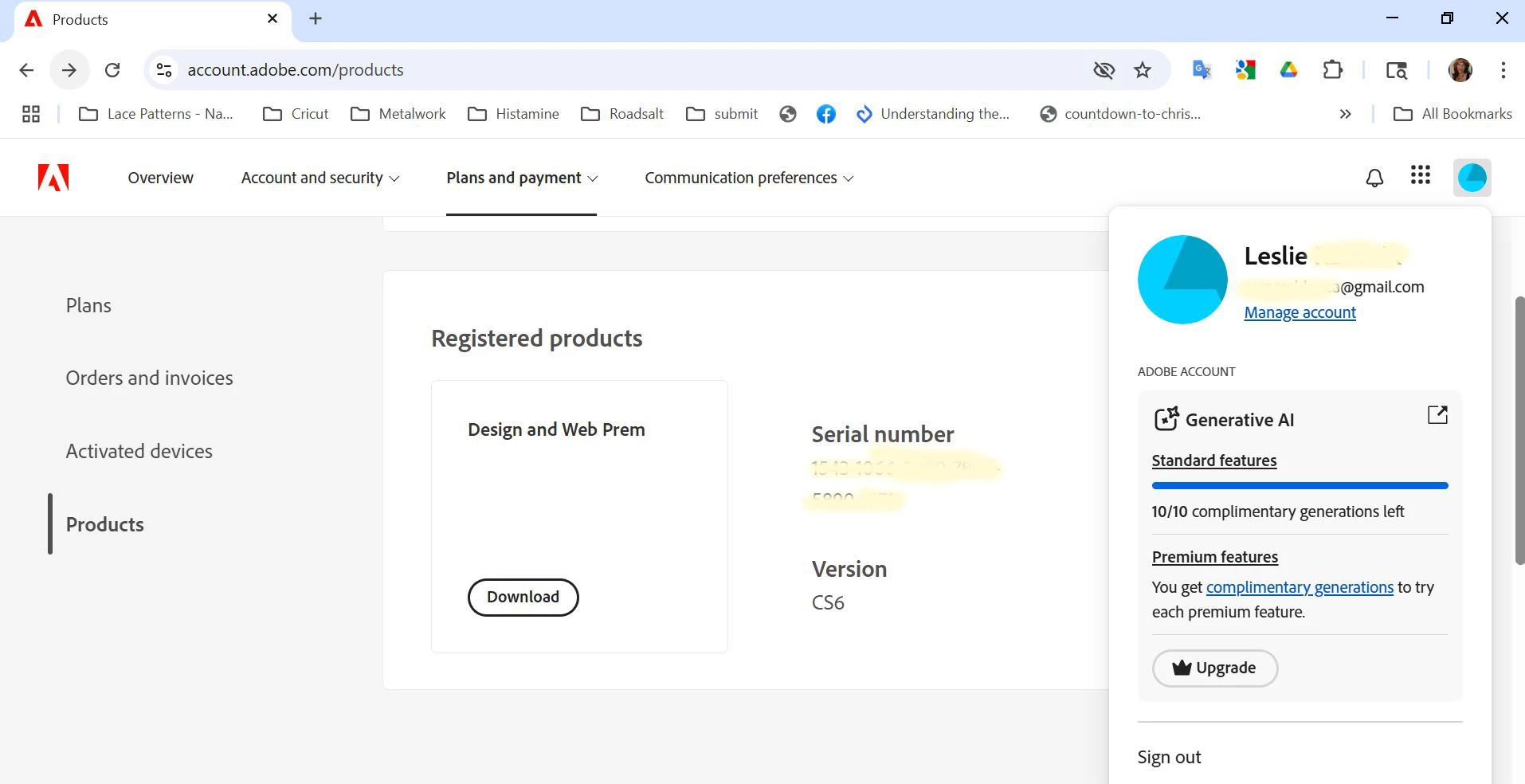Open the search tabs icon in toolbar

point(1396,70)
